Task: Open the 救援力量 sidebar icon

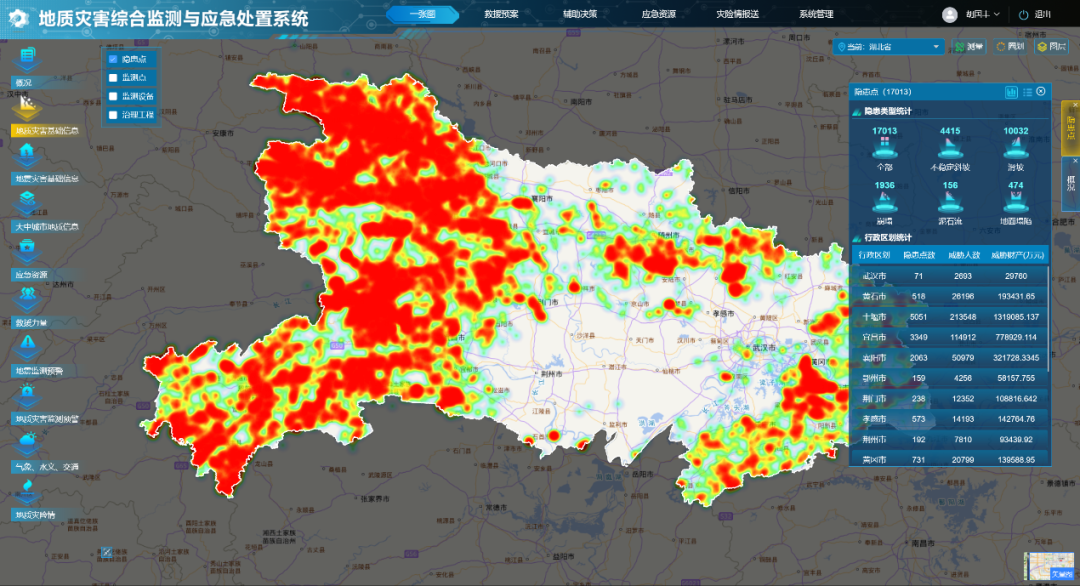Action: click(27, 300)
